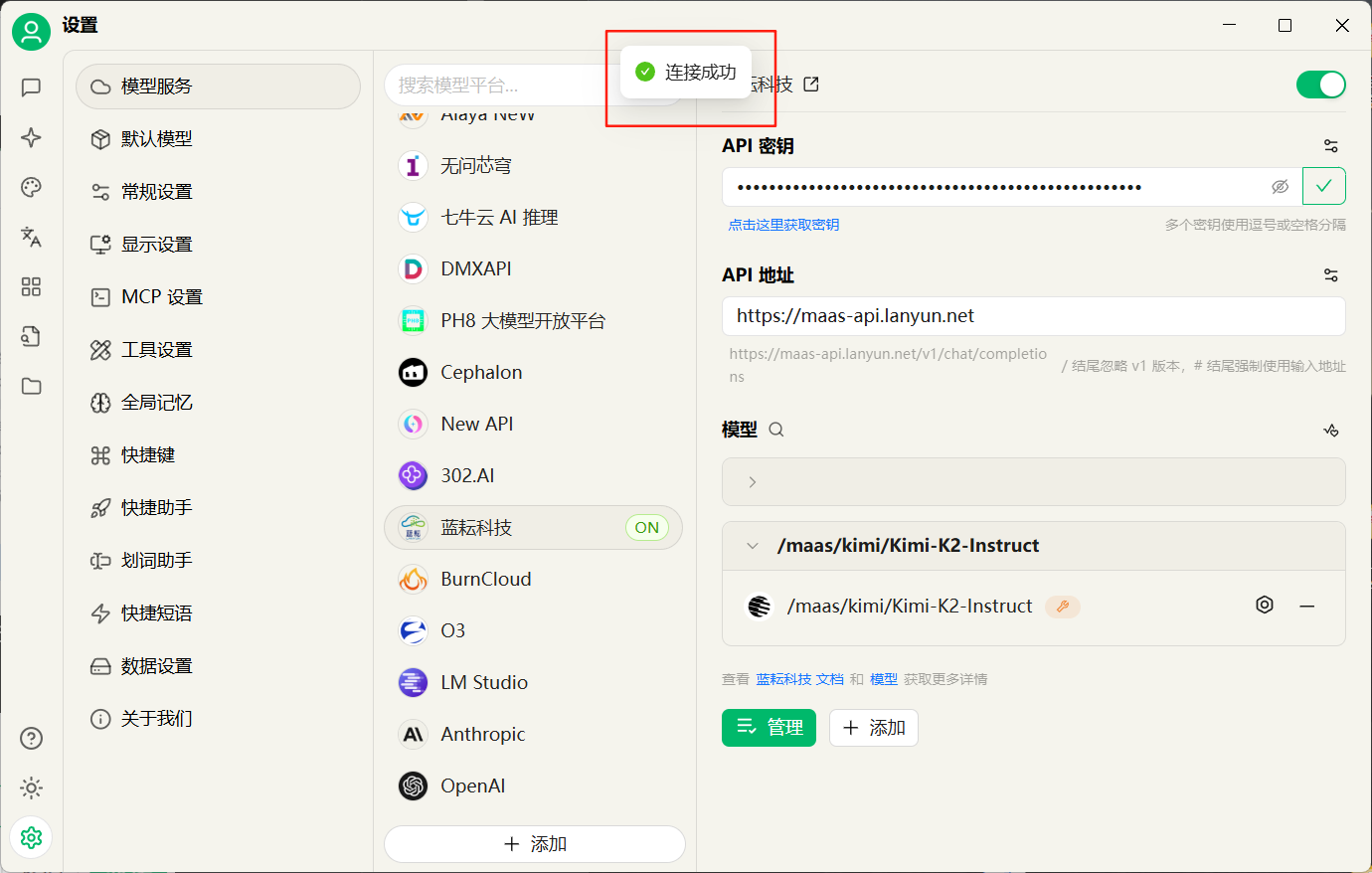This screenshot has height=873, width=1372.
Task: Select PH8 大模型开放平台 provider
Action: point(534,321)
